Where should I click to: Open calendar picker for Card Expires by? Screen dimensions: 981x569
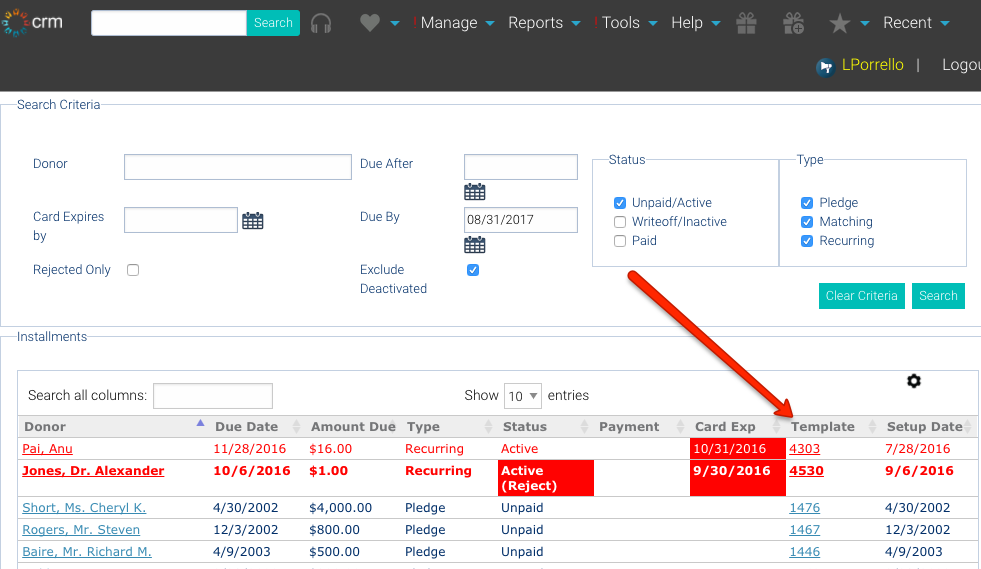pyautogui.click(x=253, y=221)
